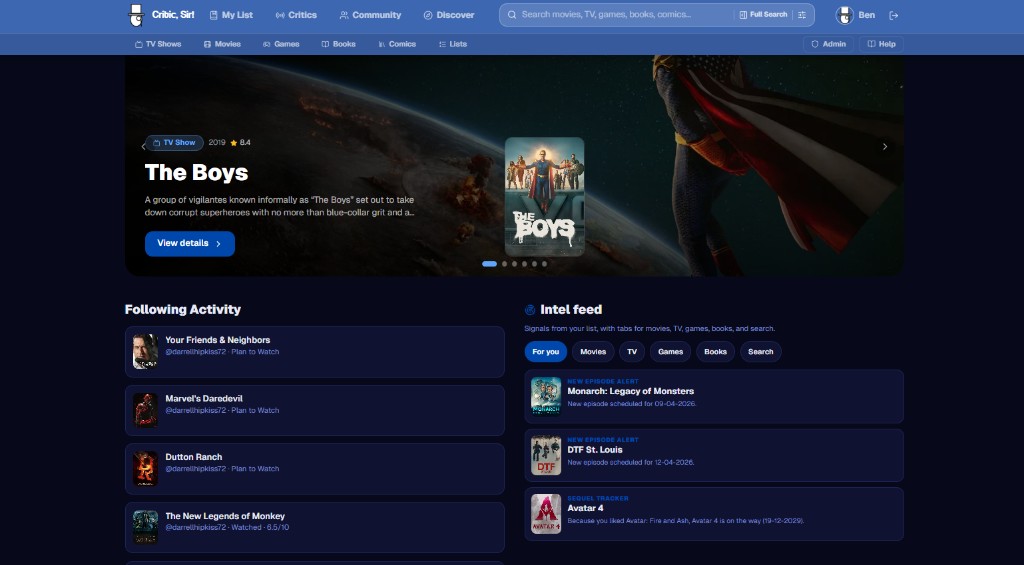Click the Avatar 4 poster icon
Image resolution: width=1024 pixels, height=565 pixels.
click(x=546, y=514)
